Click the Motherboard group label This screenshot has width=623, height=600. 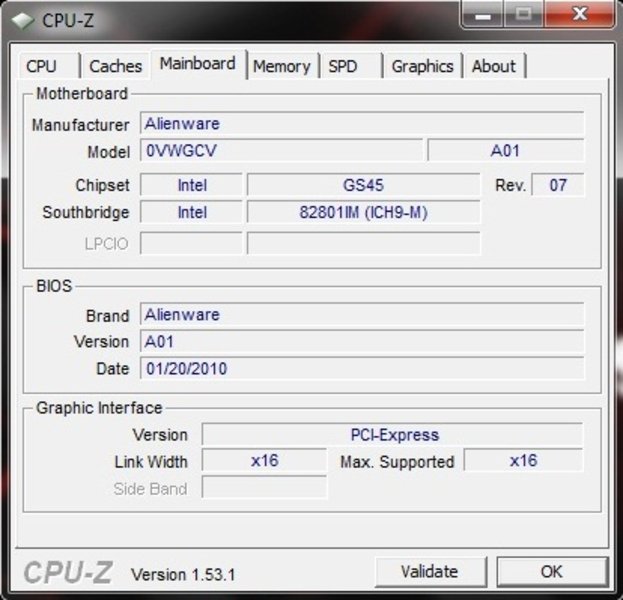tap(82, 94)
